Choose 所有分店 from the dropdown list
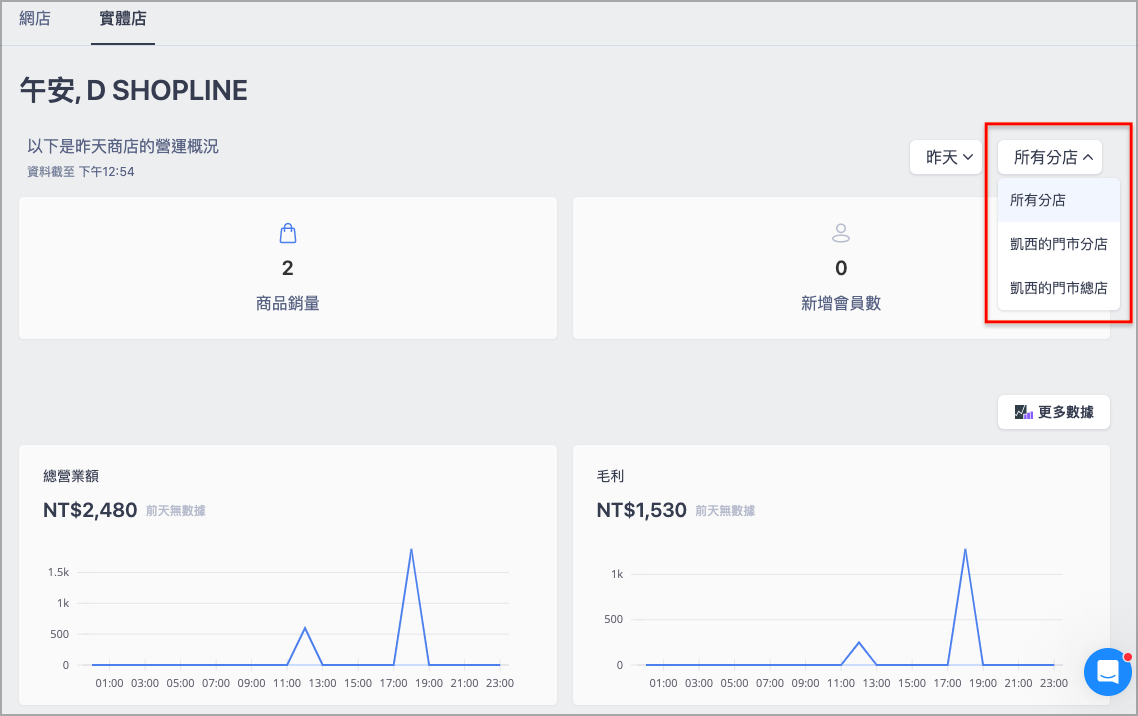 [1059, 200]
